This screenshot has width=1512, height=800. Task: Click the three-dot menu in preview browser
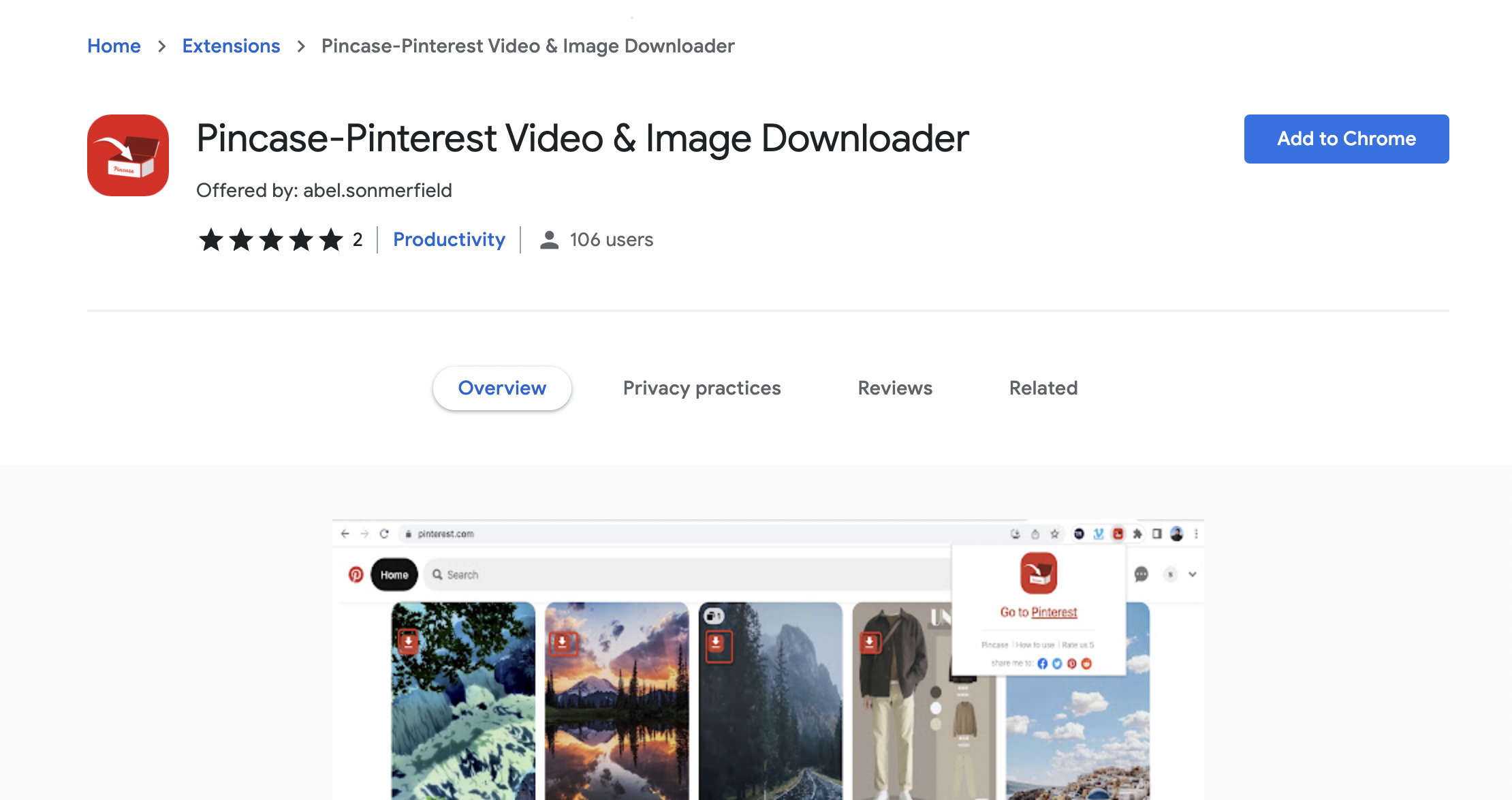tap(1196, 534)
